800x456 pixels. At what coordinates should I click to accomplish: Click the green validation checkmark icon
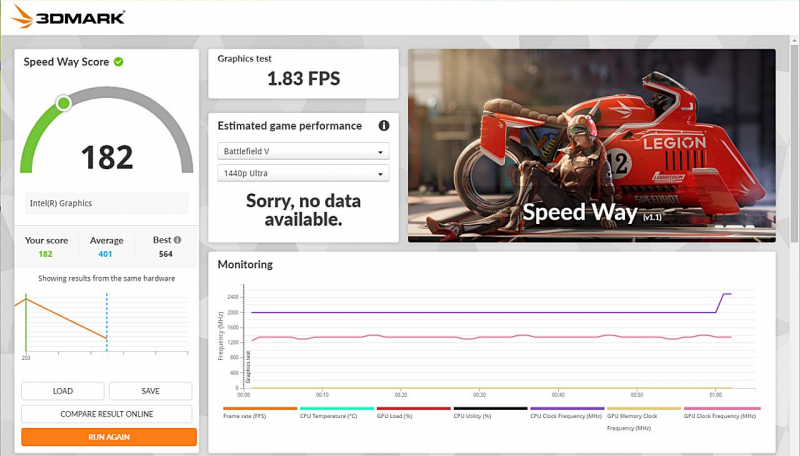click(x=119, y=62)
